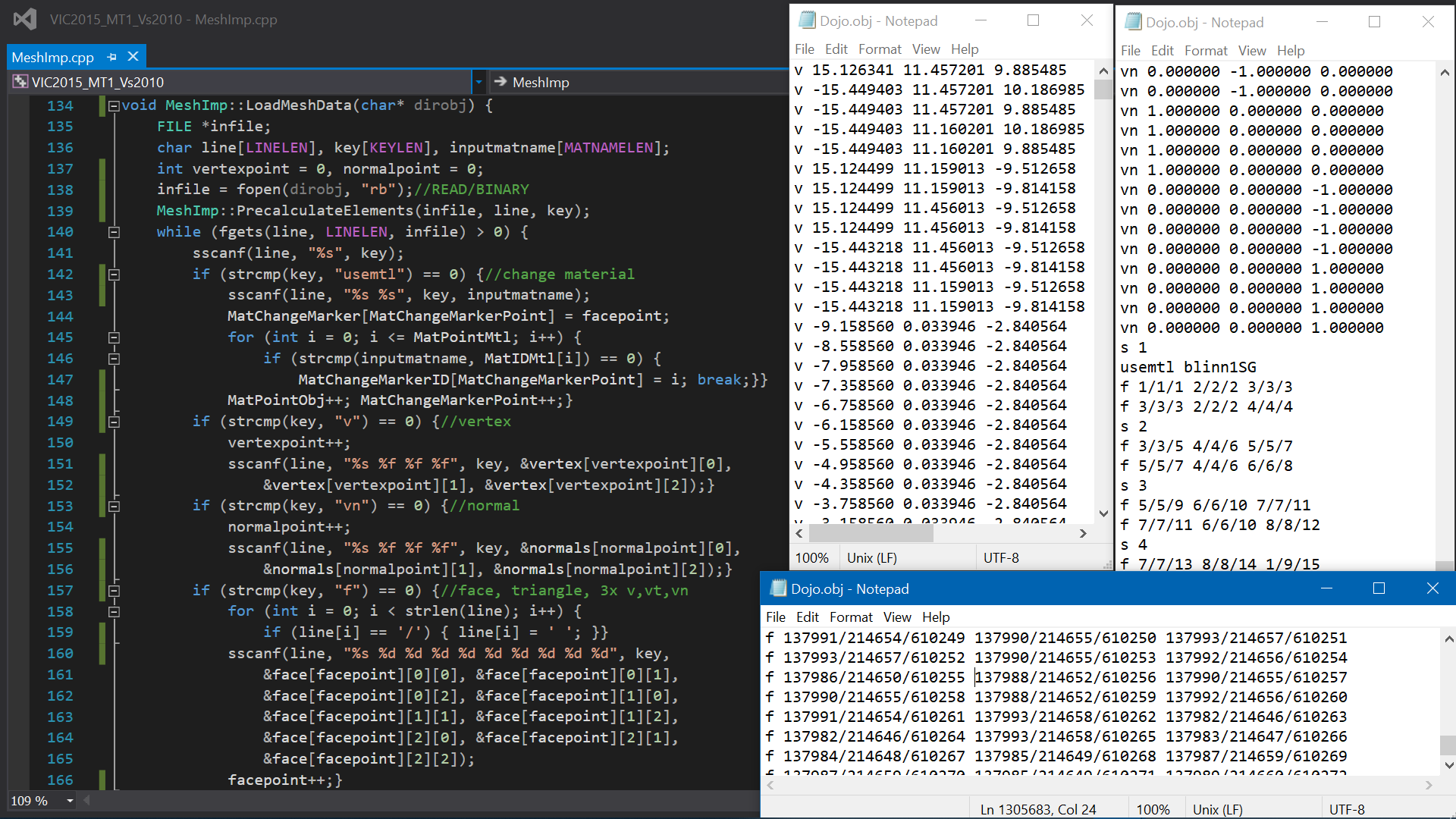
Task: Click the up arrow in top-left Notepad's vertical scrollbar
Action: point(1103,71)
